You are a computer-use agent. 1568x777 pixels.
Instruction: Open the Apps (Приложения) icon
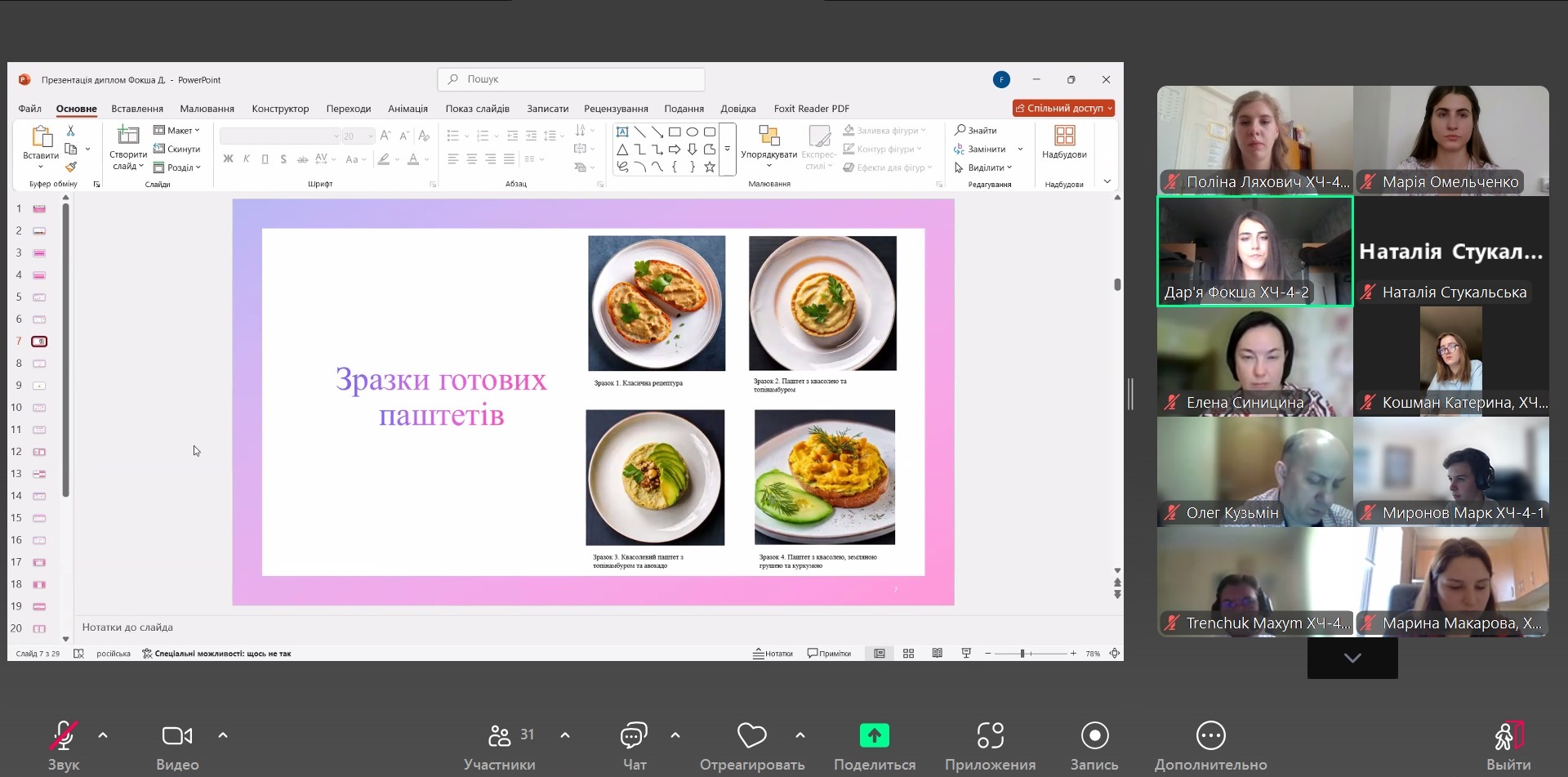pyautogui.click(x=990, y=736)
